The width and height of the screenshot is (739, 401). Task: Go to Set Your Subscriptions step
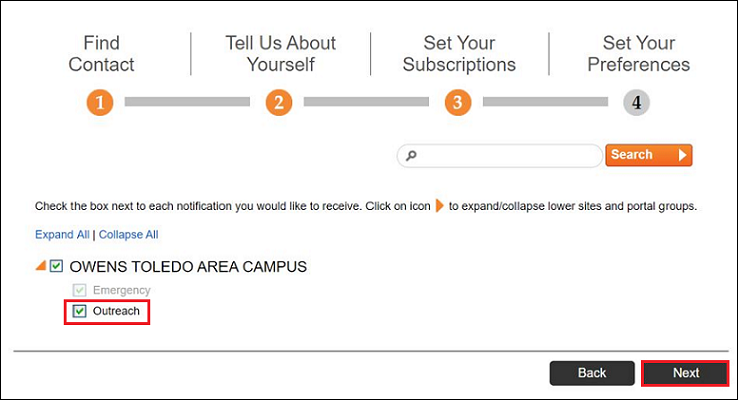click(x=459, y=54)
